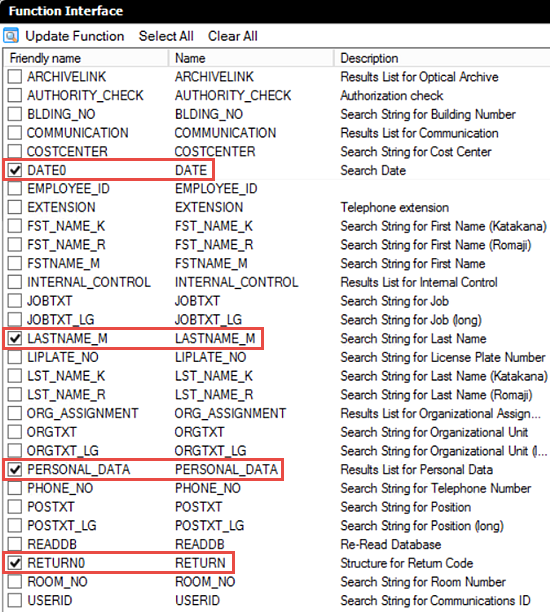
Task: Click 'Re-Read Database' description text
Action: pyautogui.click(x=391, y=544)
